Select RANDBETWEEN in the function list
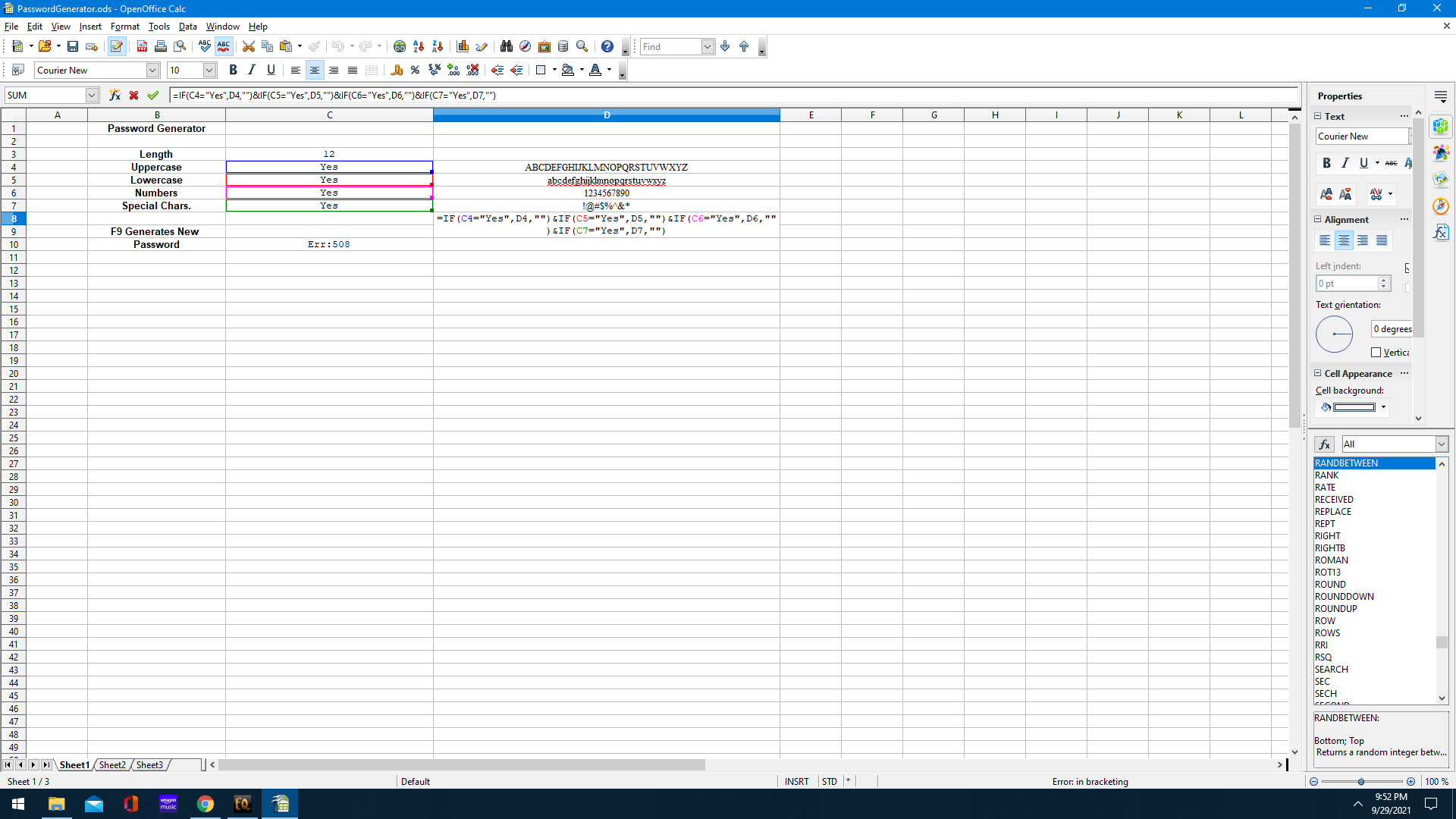Viewport: 1456px width, 819px height. 1347,463
